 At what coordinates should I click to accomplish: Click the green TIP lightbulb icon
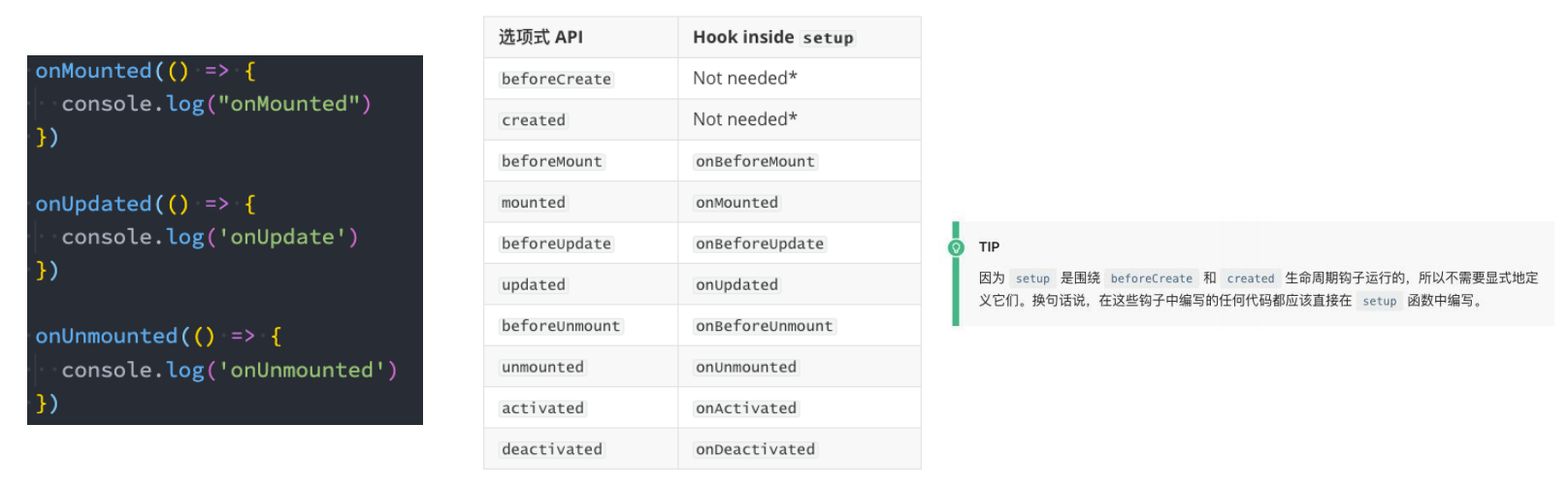tap(956, 247)
